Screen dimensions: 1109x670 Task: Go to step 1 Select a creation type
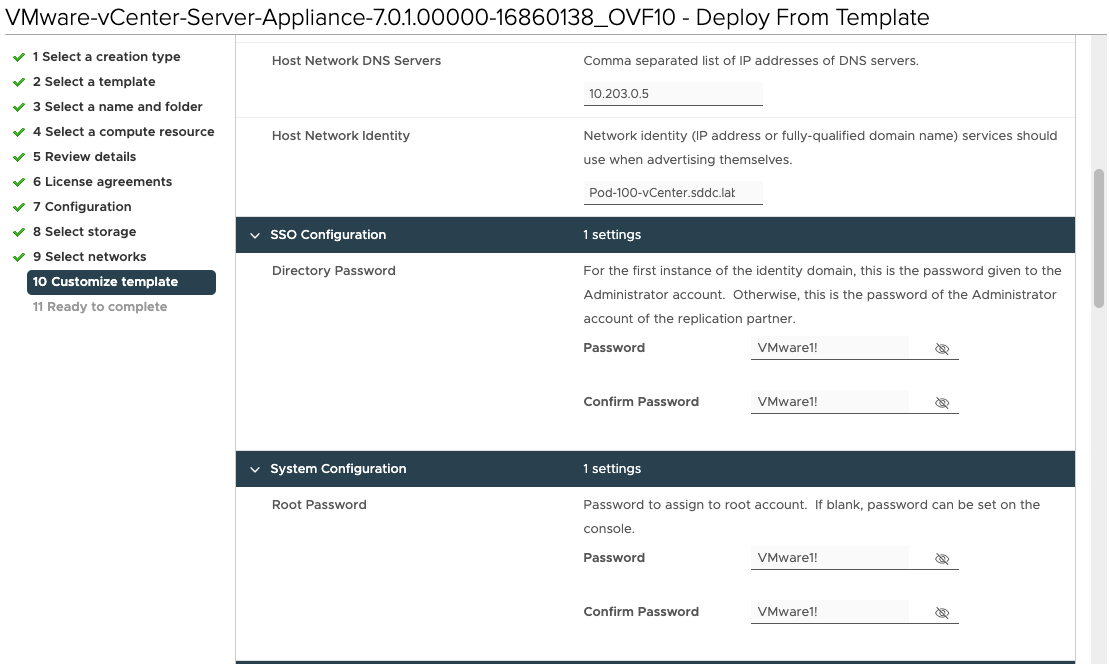click(106, 57)
